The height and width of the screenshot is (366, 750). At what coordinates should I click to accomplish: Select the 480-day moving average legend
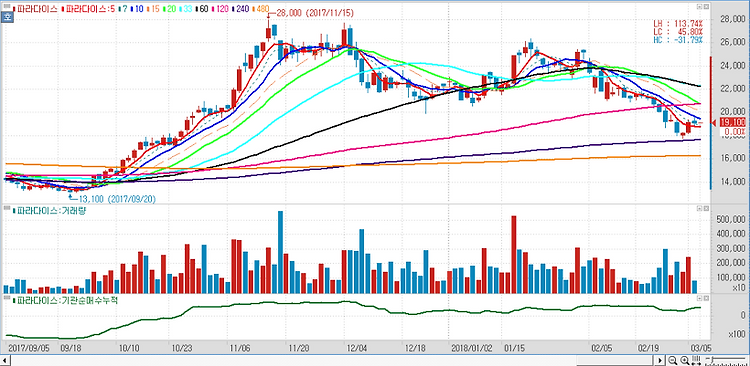pos(261,9)
